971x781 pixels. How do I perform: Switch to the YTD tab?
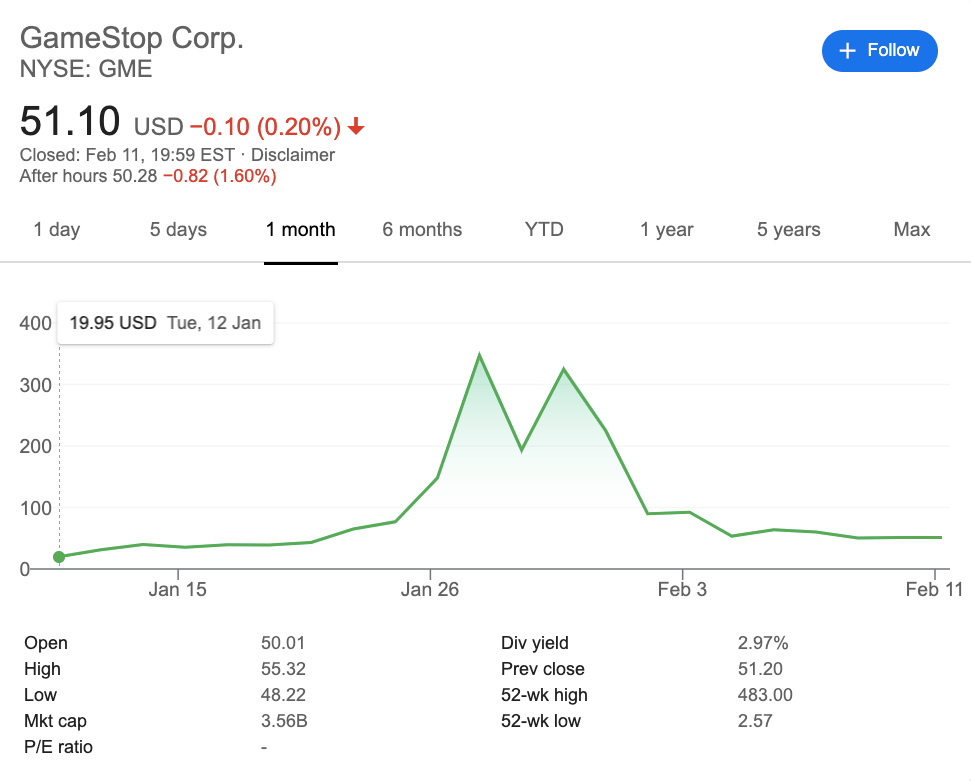[544, 230]
